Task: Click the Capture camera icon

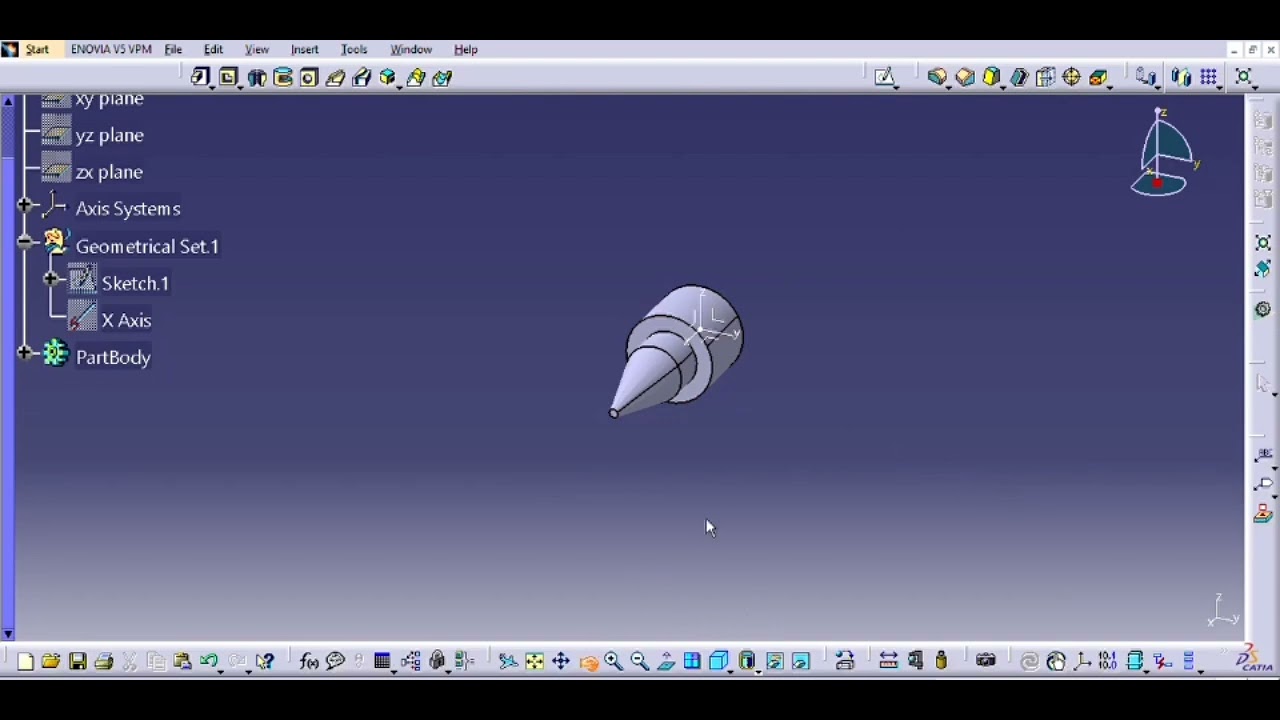Action: pyautogui.click(x=986, y=661)
